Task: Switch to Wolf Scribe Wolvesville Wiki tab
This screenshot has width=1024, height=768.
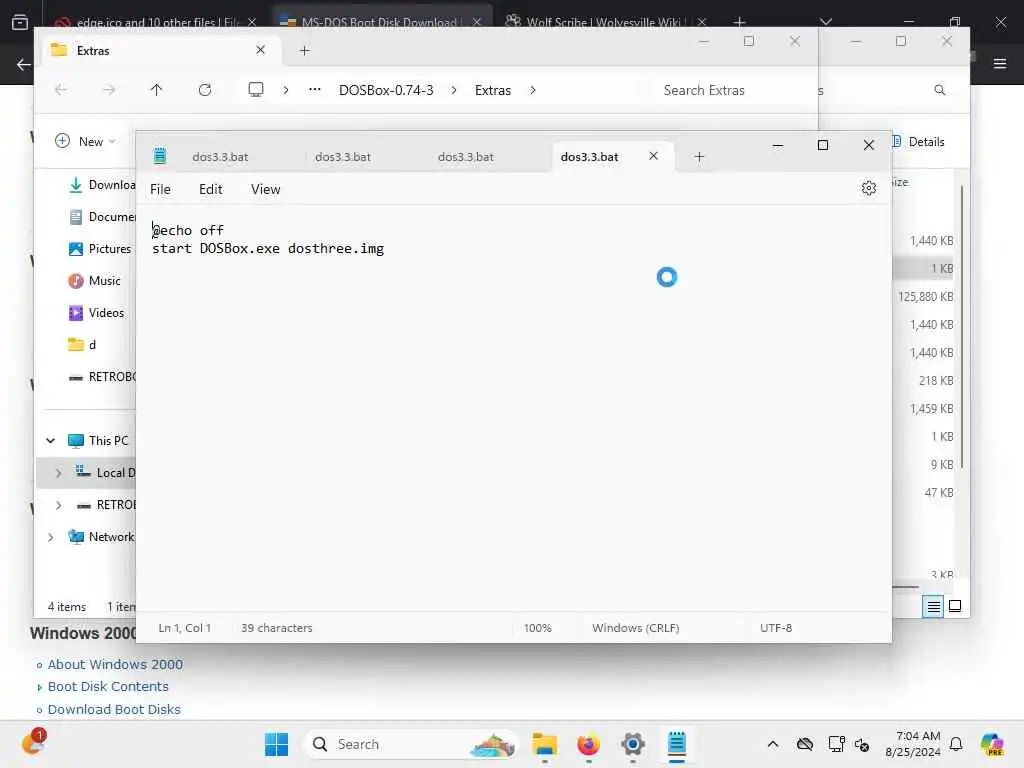Action: (601, 22)
